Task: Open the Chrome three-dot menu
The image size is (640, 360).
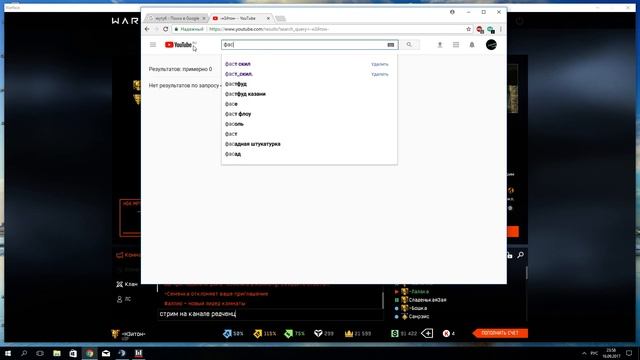Action: pos(501,29)
